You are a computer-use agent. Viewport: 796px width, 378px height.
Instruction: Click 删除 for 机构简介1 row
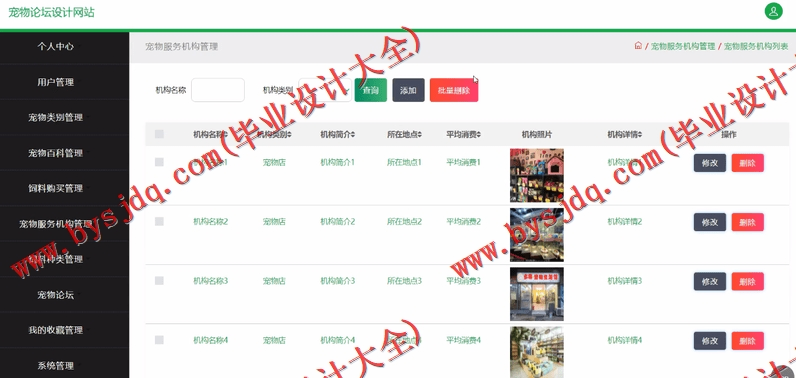click(x=747, y=163)
